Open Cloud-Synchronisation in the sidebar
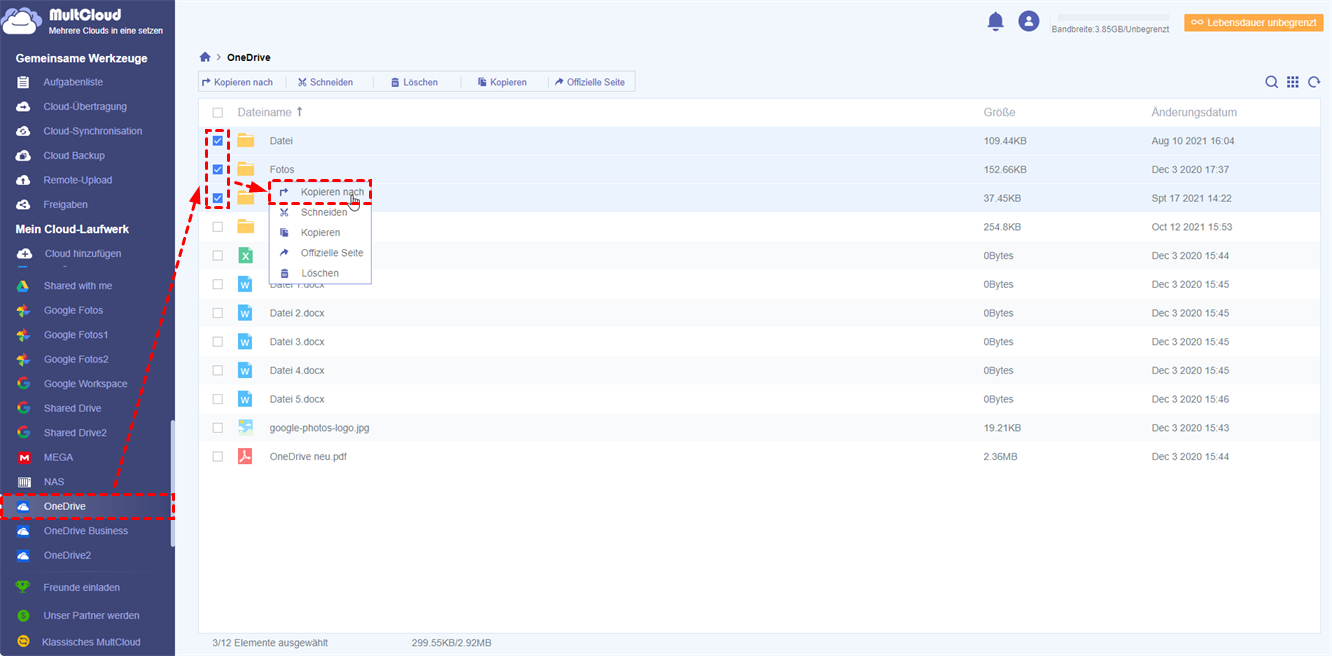The width and height of the screenshot is (1332, 656). 93,131
